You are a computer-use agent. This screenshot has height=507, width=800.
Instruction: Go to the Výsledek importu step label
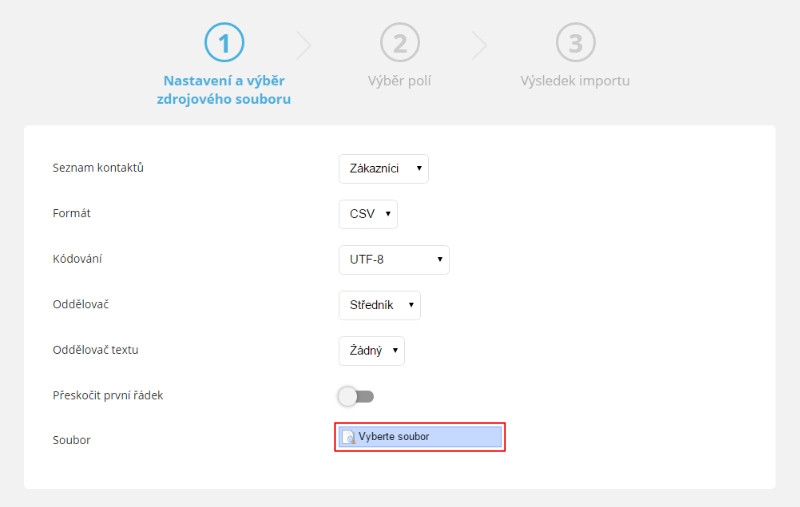coord(575,81)
